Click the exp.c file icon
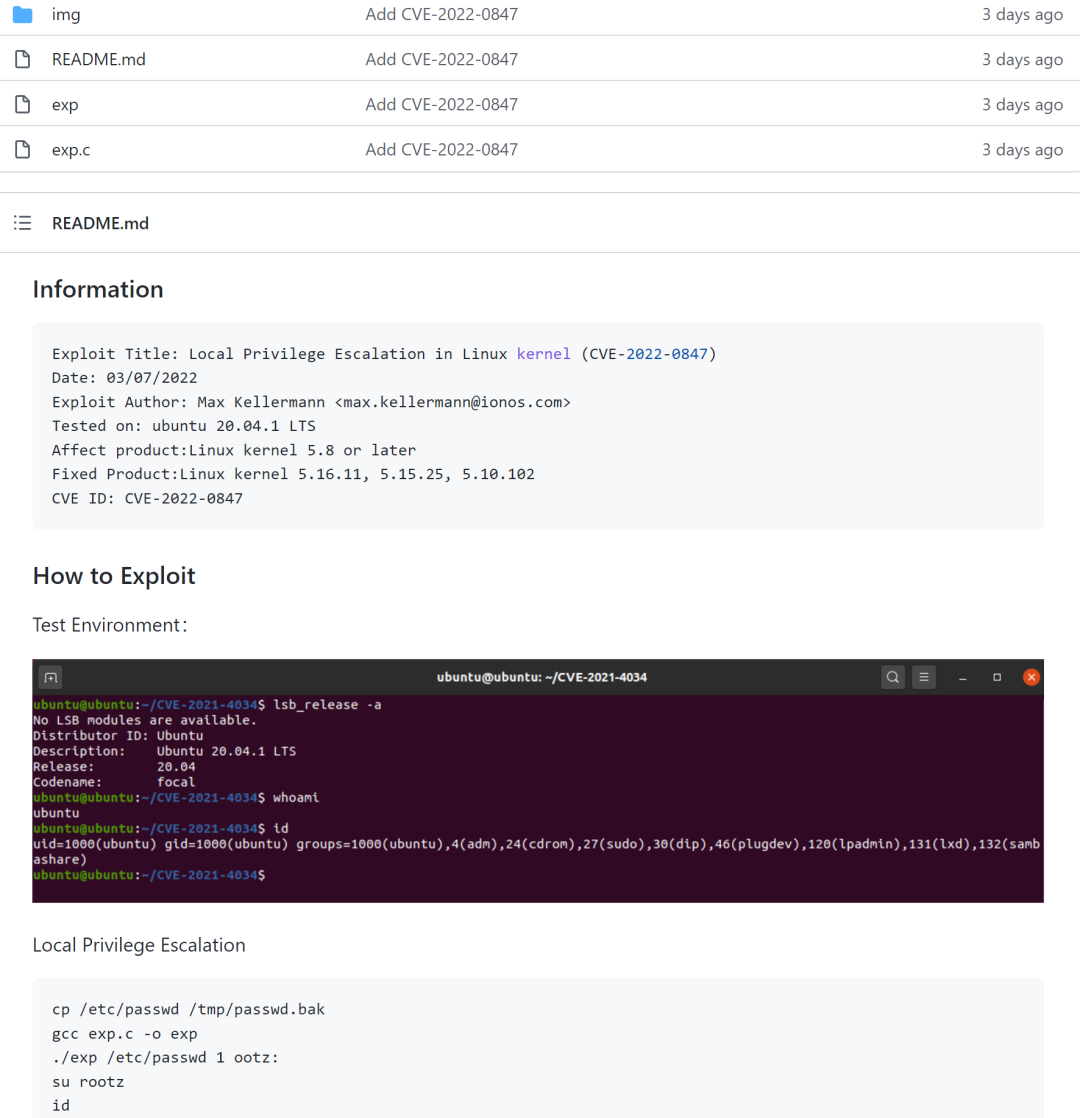1080x1118 pixels. click(x=23, y=149)
